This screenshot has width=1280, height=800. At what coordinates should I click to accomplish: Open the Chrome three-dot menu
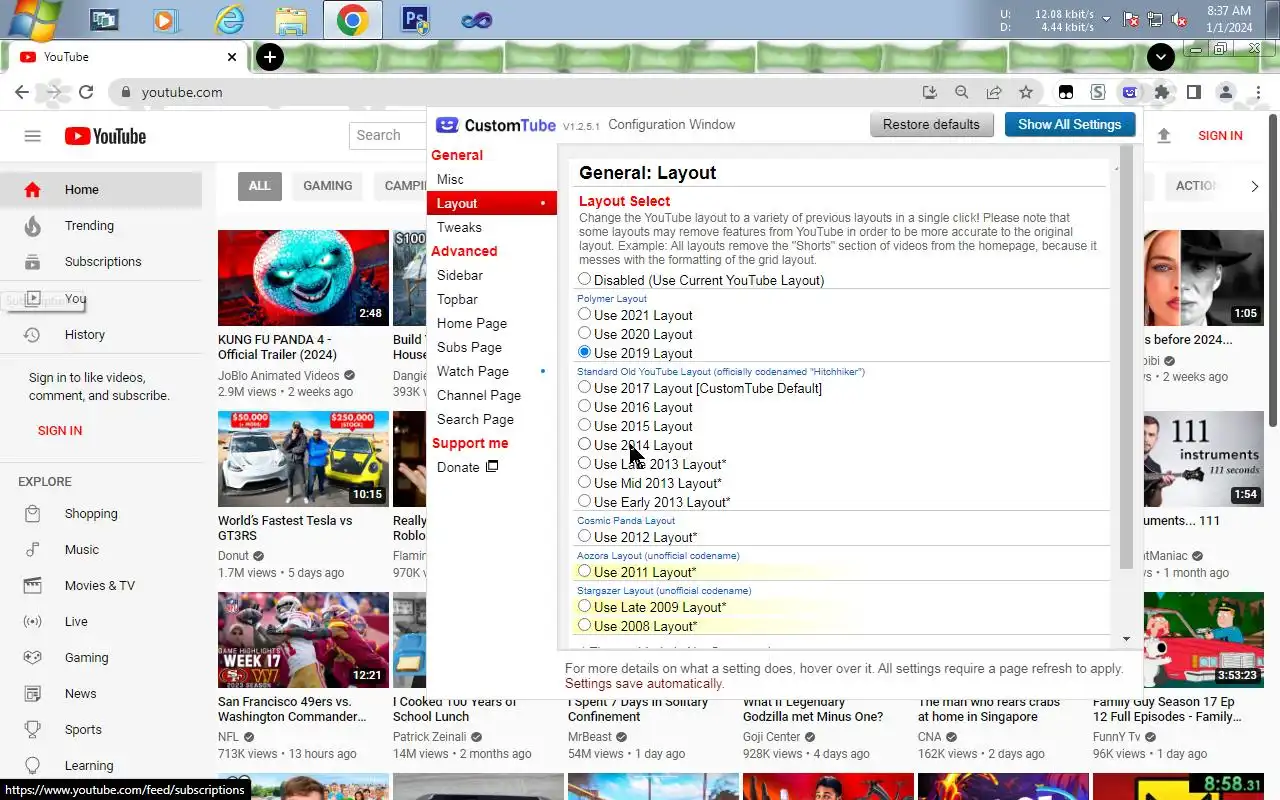click(1258, 92)
